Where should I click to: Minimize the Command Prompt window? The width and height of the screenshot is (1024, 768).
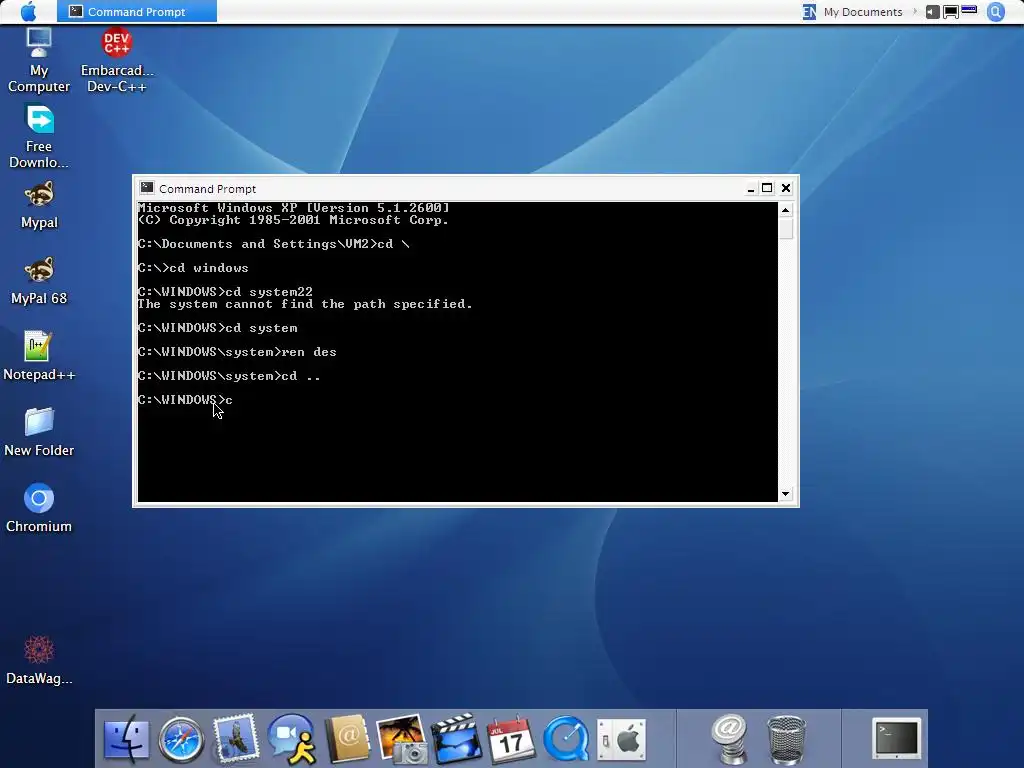pyautogui.click(x=750, y=189)
